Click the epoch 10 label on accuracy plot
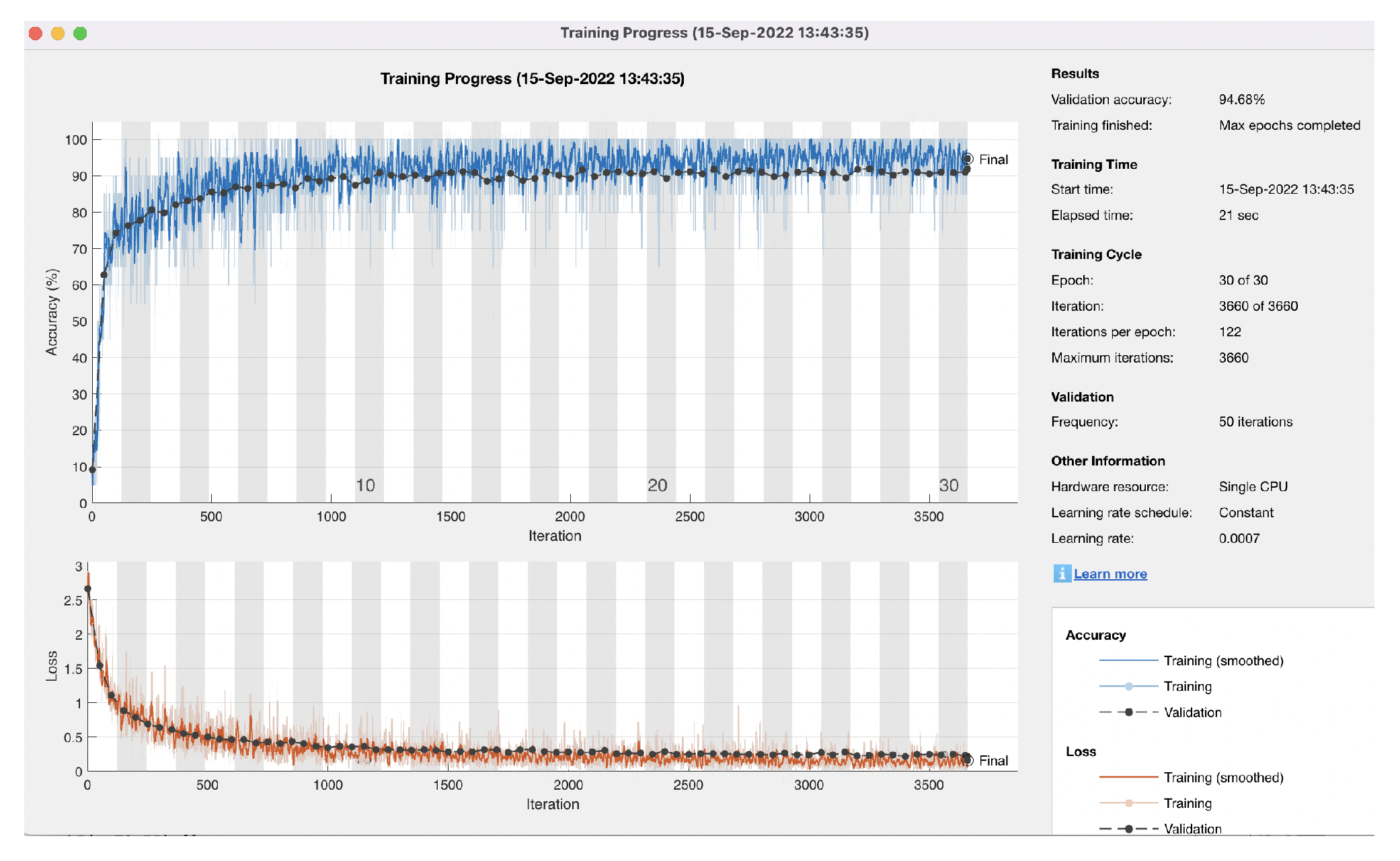 (x=365, y=485)
